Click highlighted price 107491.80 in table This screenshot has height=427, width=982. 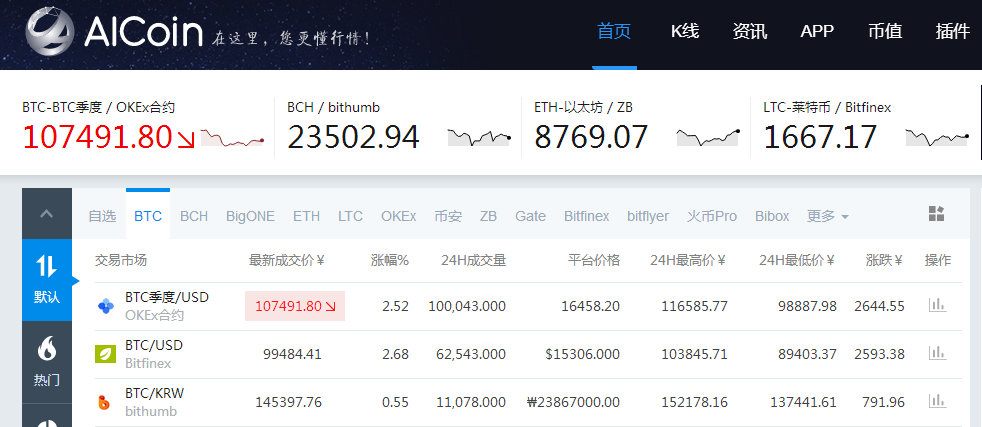[x=295, y=306]
